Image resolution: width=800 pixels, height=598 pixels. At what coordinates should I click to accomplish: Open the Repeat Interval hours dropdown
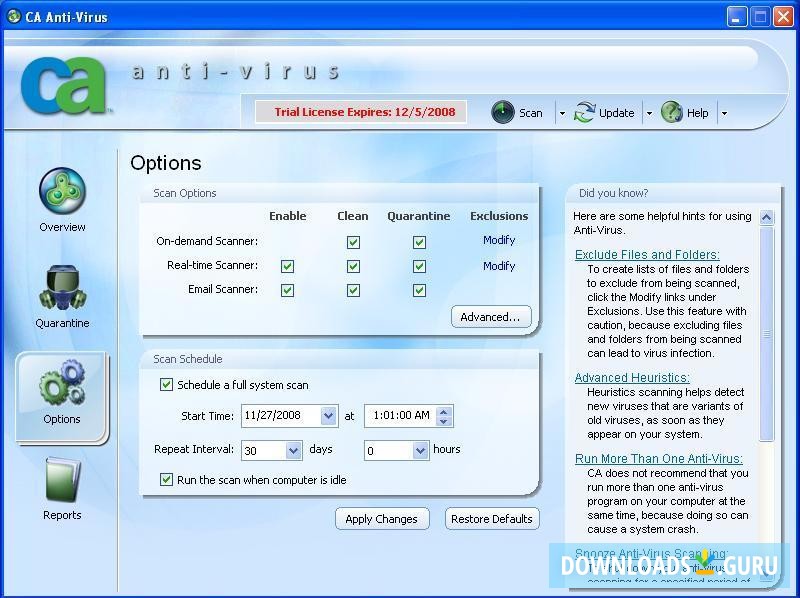[420, 451]
